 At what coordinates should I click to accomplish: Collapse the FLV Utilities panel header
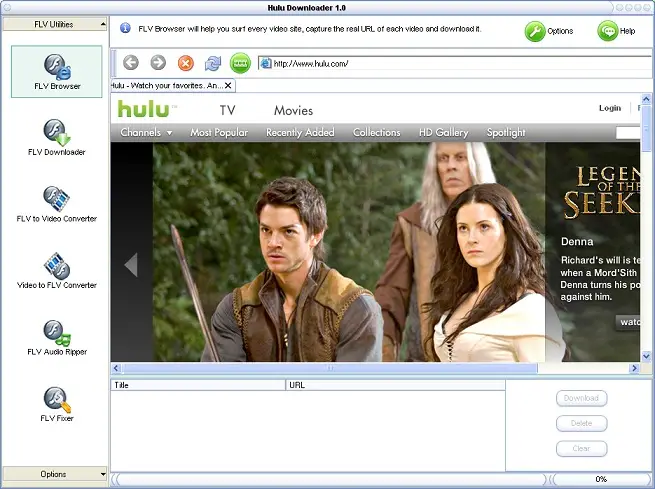(54, 24)
